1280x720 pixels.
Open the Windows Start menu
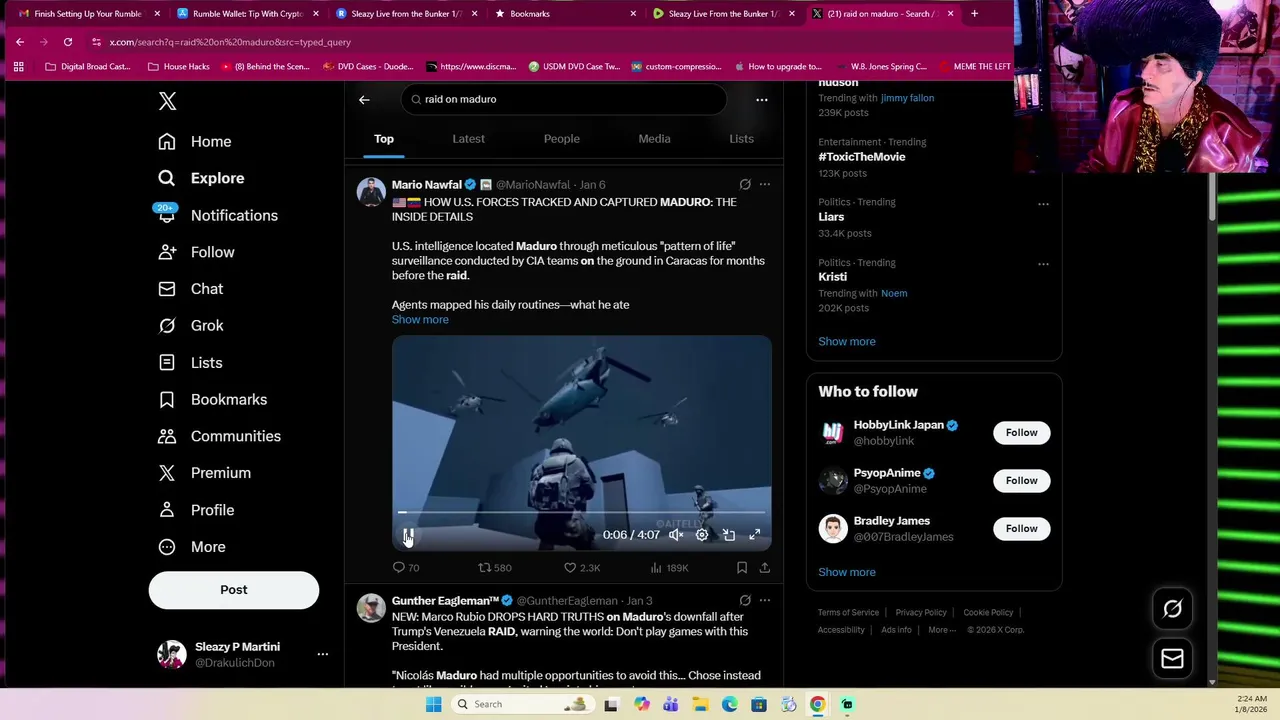433,704
